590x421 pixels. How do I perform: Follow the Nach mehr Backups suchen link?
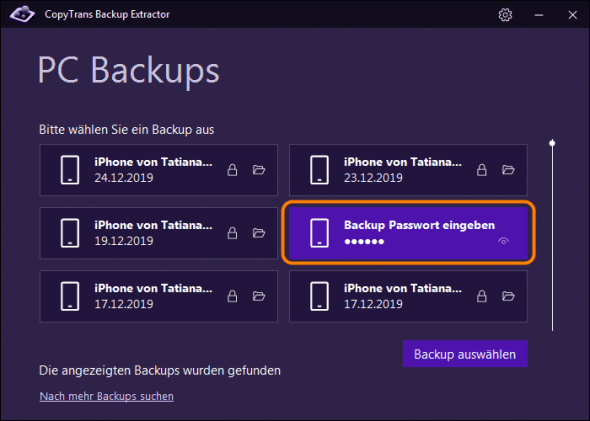[x=106, y=396]
